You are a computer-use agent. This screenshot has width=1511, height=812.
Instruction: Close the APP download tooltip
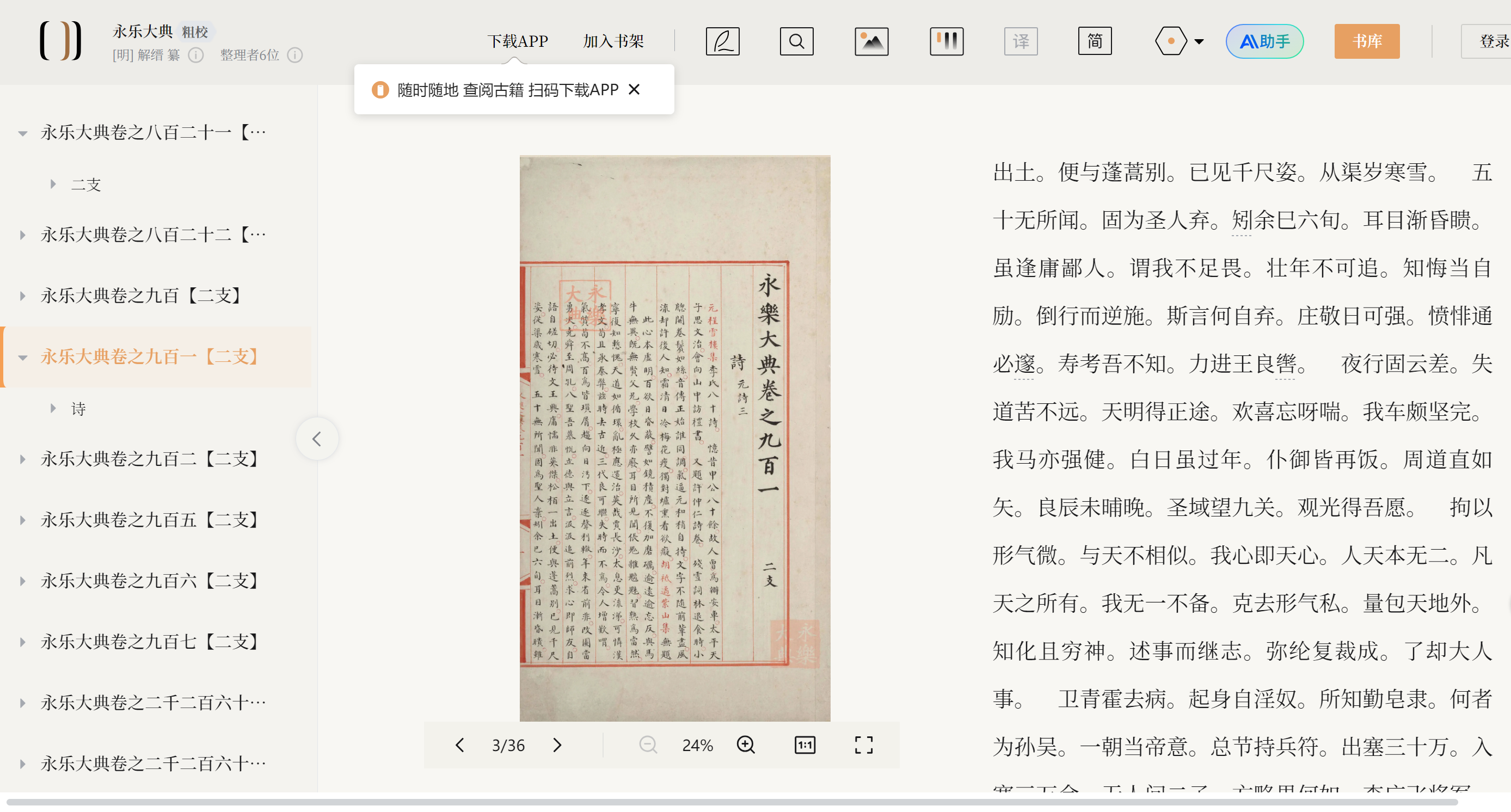click(634, 90)
